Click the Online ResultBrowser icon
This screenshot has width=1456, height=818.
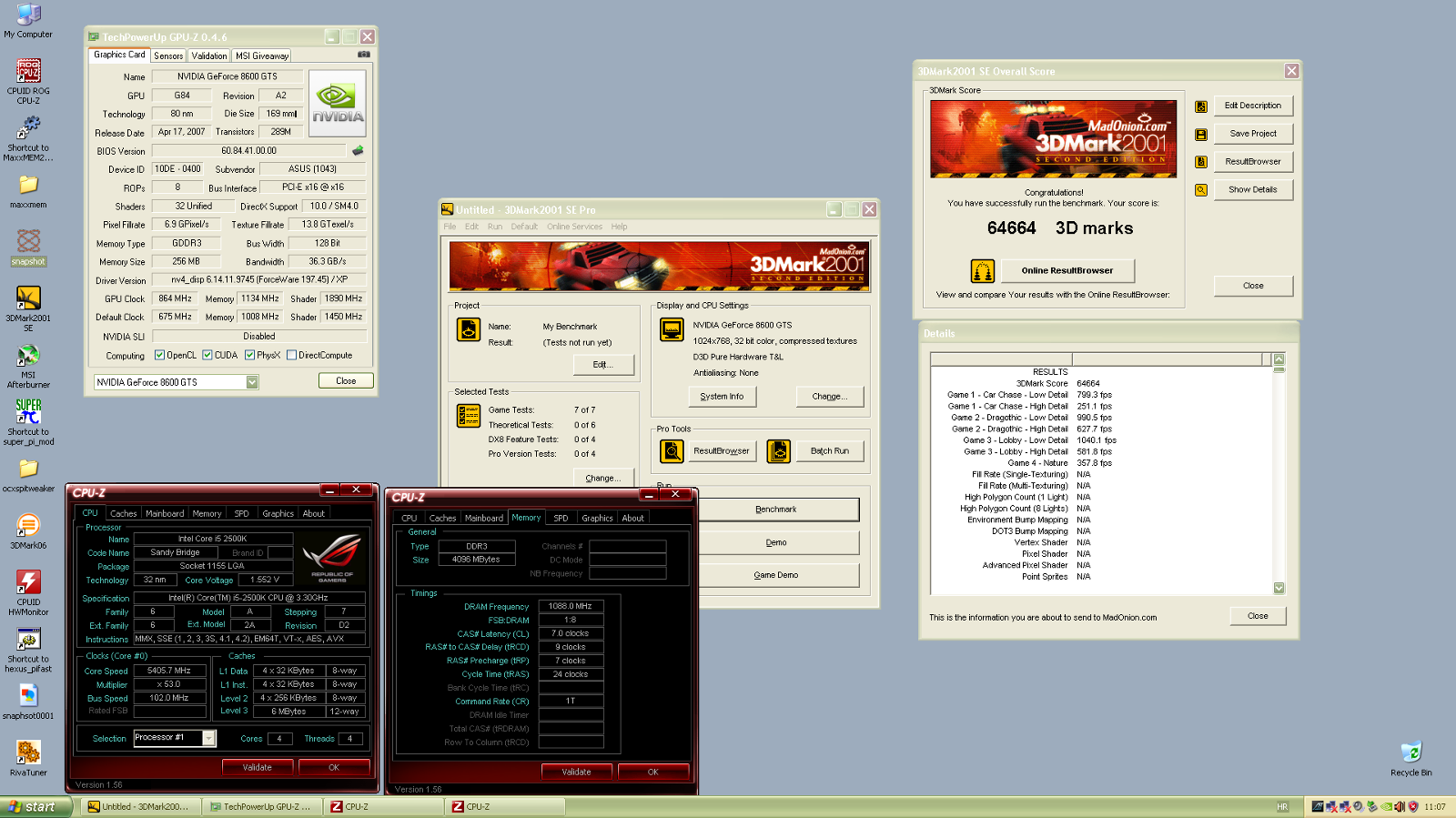click(982, 270)
